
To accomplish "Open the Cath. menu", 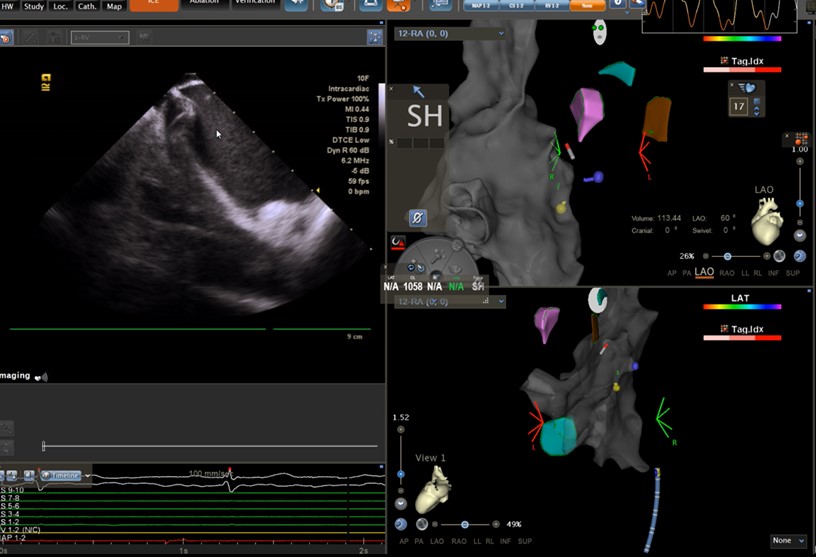I will (87, 6).
